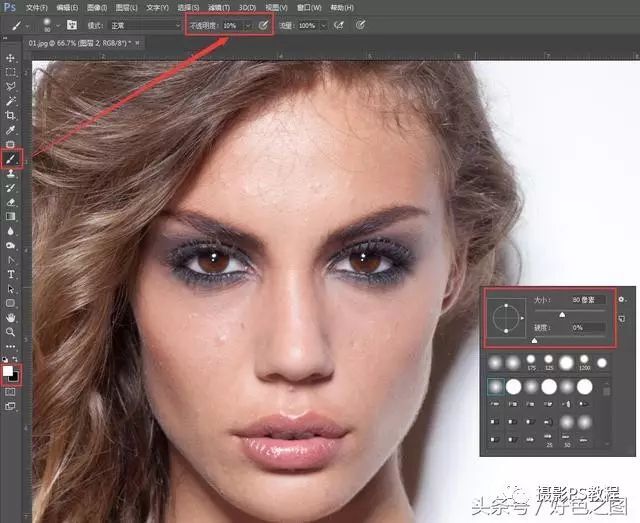The image size is (640, 523).
Task: Expand the opacity (不透明度) dropdown arrow
Action: coord(248,24)
